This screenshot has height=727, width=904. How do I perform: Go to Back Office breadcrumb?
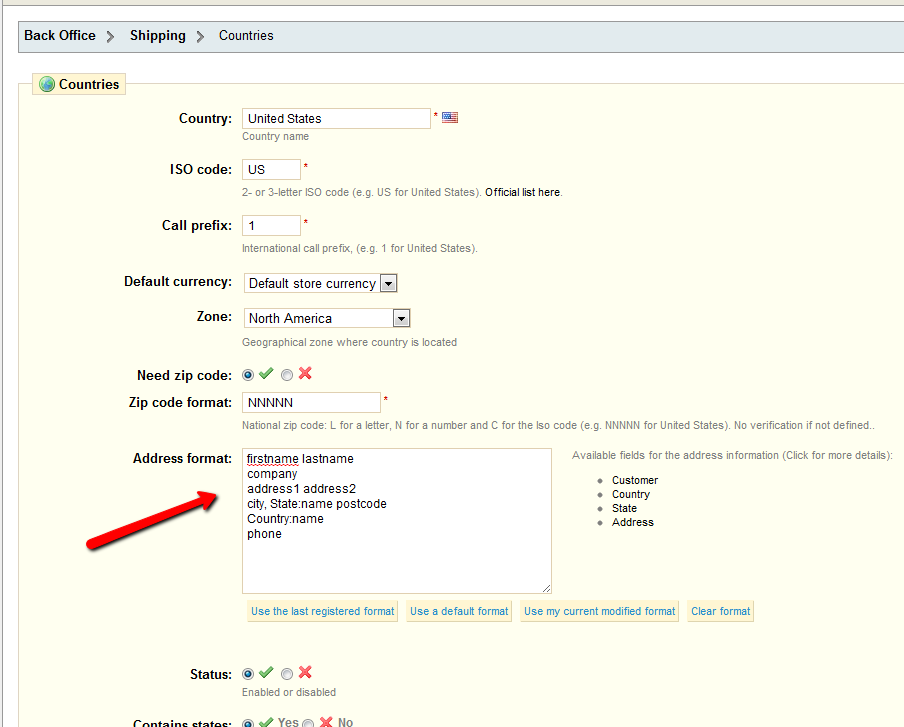(60, 36)
